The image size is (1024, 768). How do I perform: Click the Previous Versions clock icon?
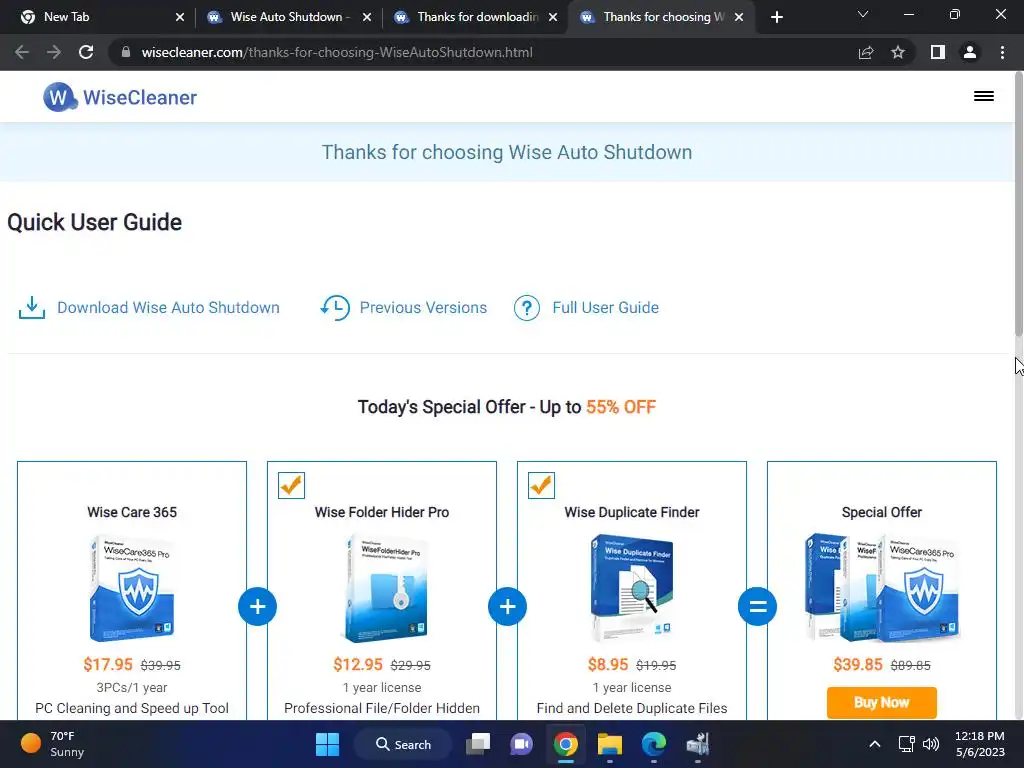click(x=335, y=308)
